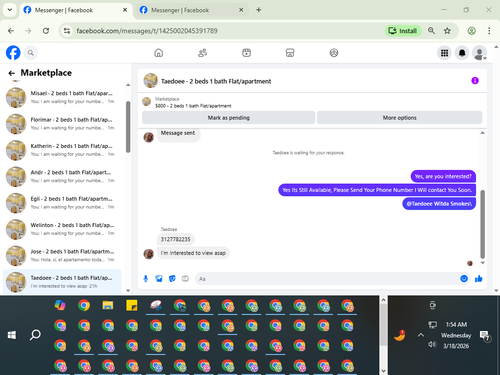This screenshot has height=375, width=500.
Task: Open the Windows notification center icon
Action: click(484, 336)
